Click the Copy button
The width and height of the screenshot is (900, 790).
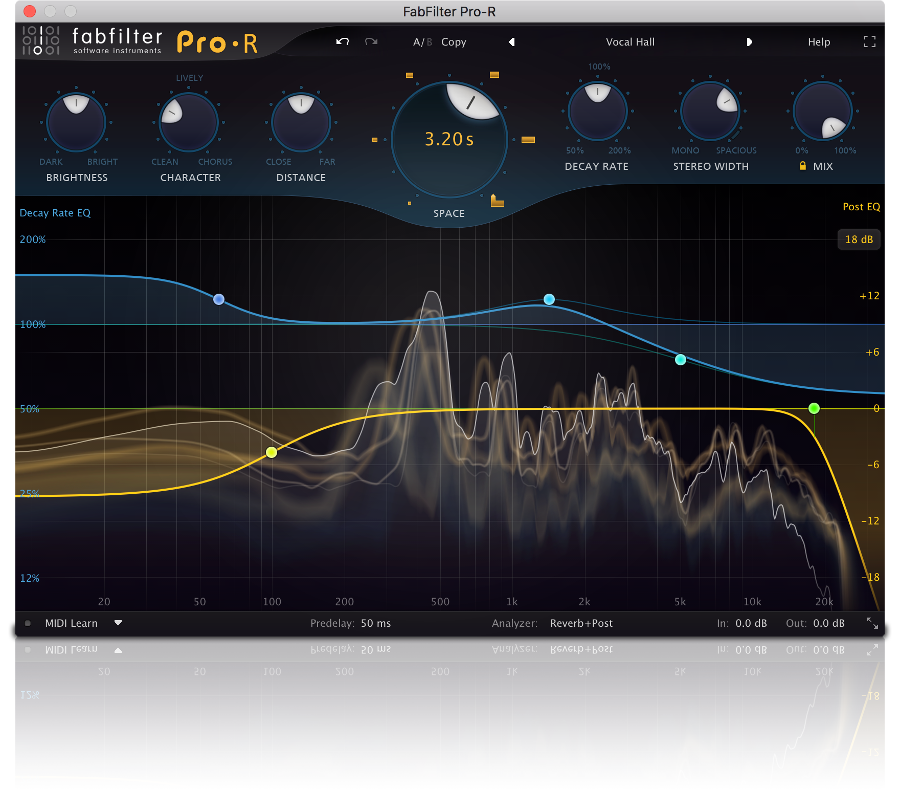pos(453,42)
